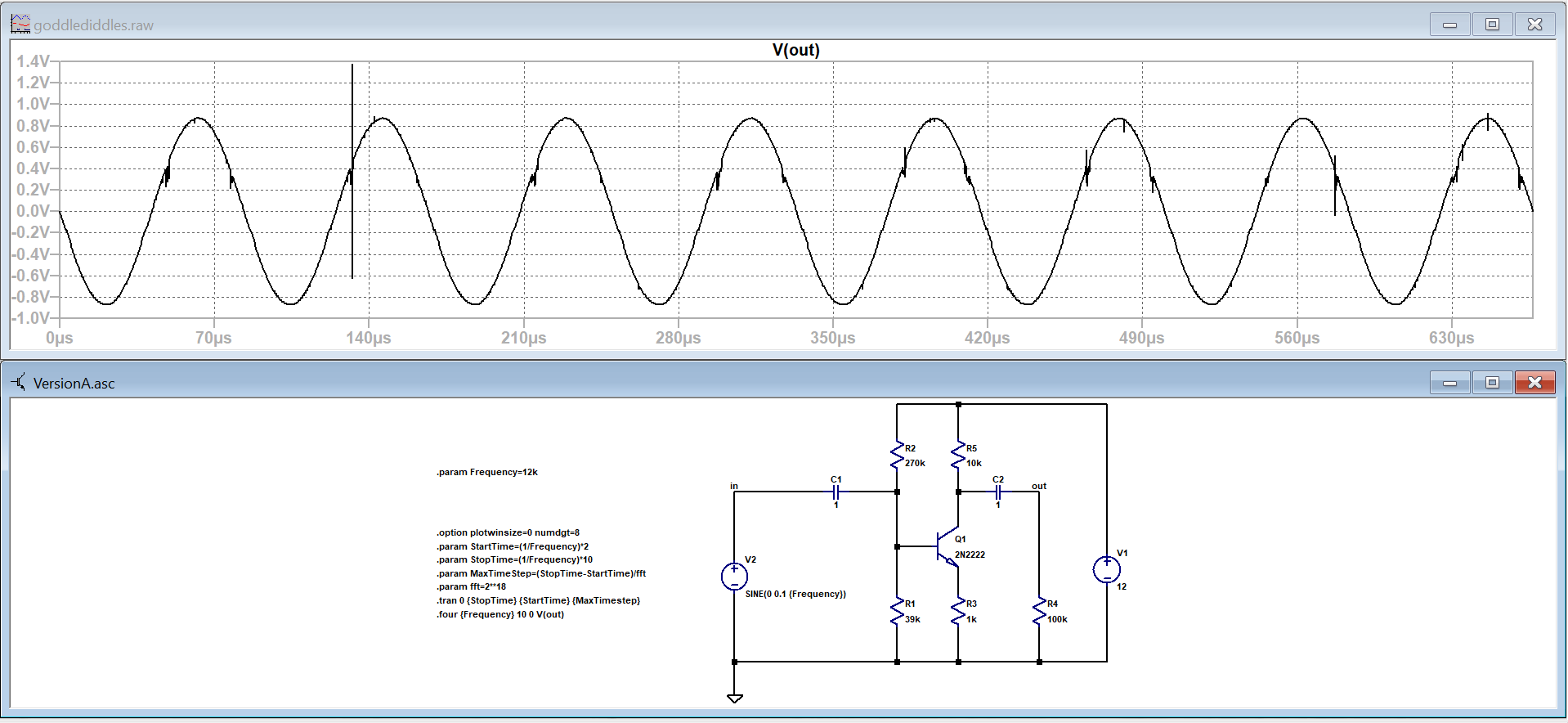Maximize the goddlediddles.raw waveform window
Viewport: 1568px width, 723px height.
[1492, 25]
